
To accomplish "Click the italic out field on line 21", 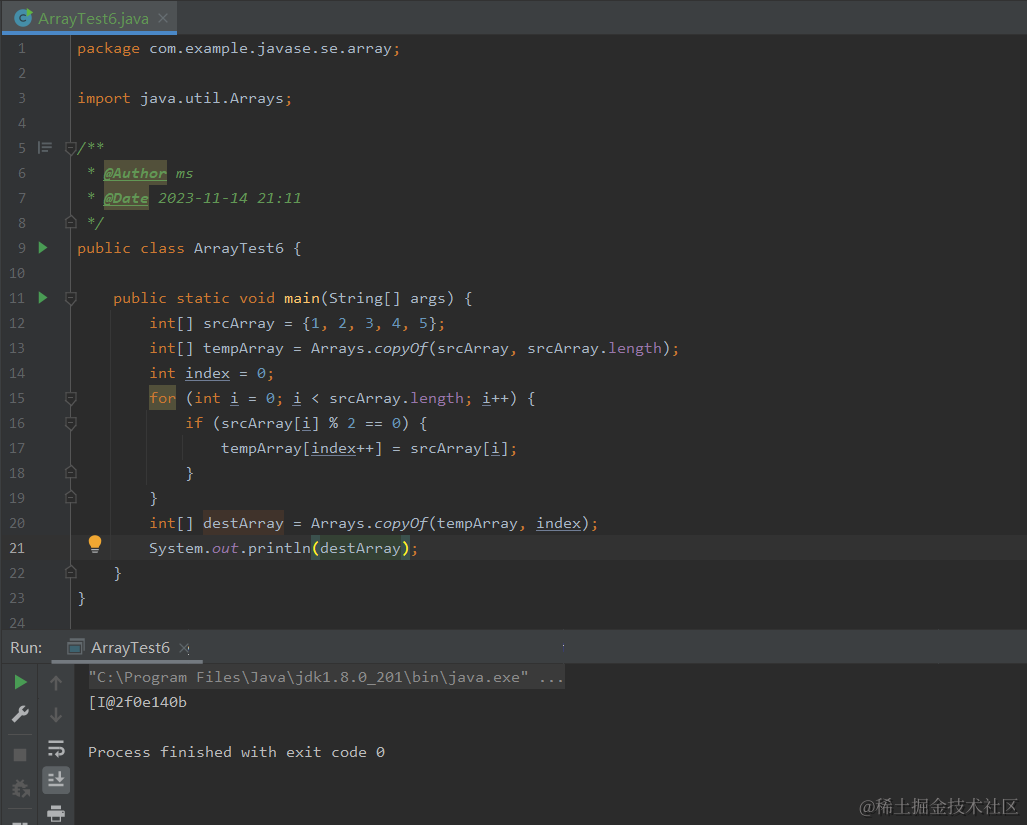I will 225,548.
